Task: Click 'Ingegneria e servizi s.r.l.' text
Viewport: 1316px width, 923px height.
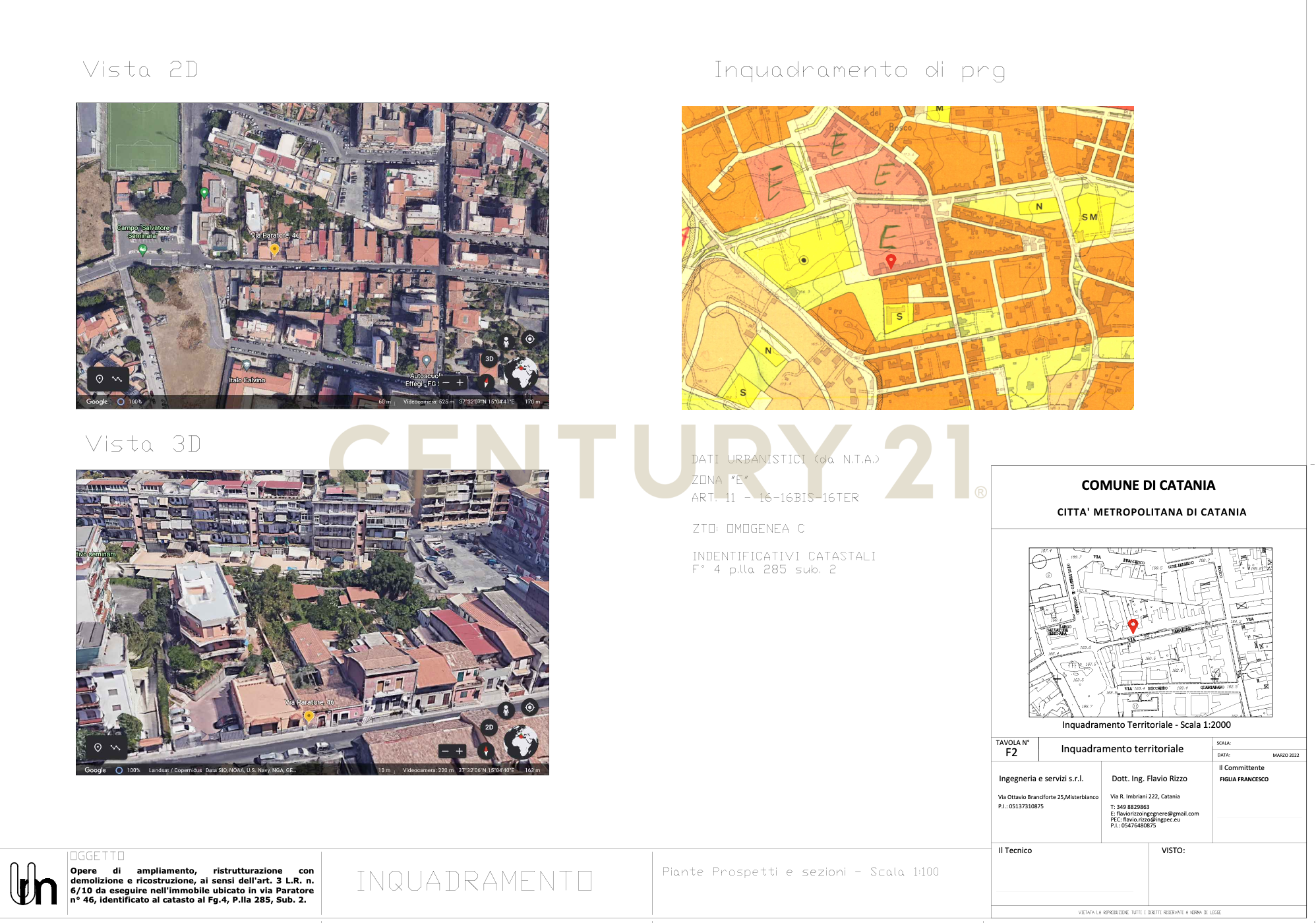Action: tap(1041, 779)
